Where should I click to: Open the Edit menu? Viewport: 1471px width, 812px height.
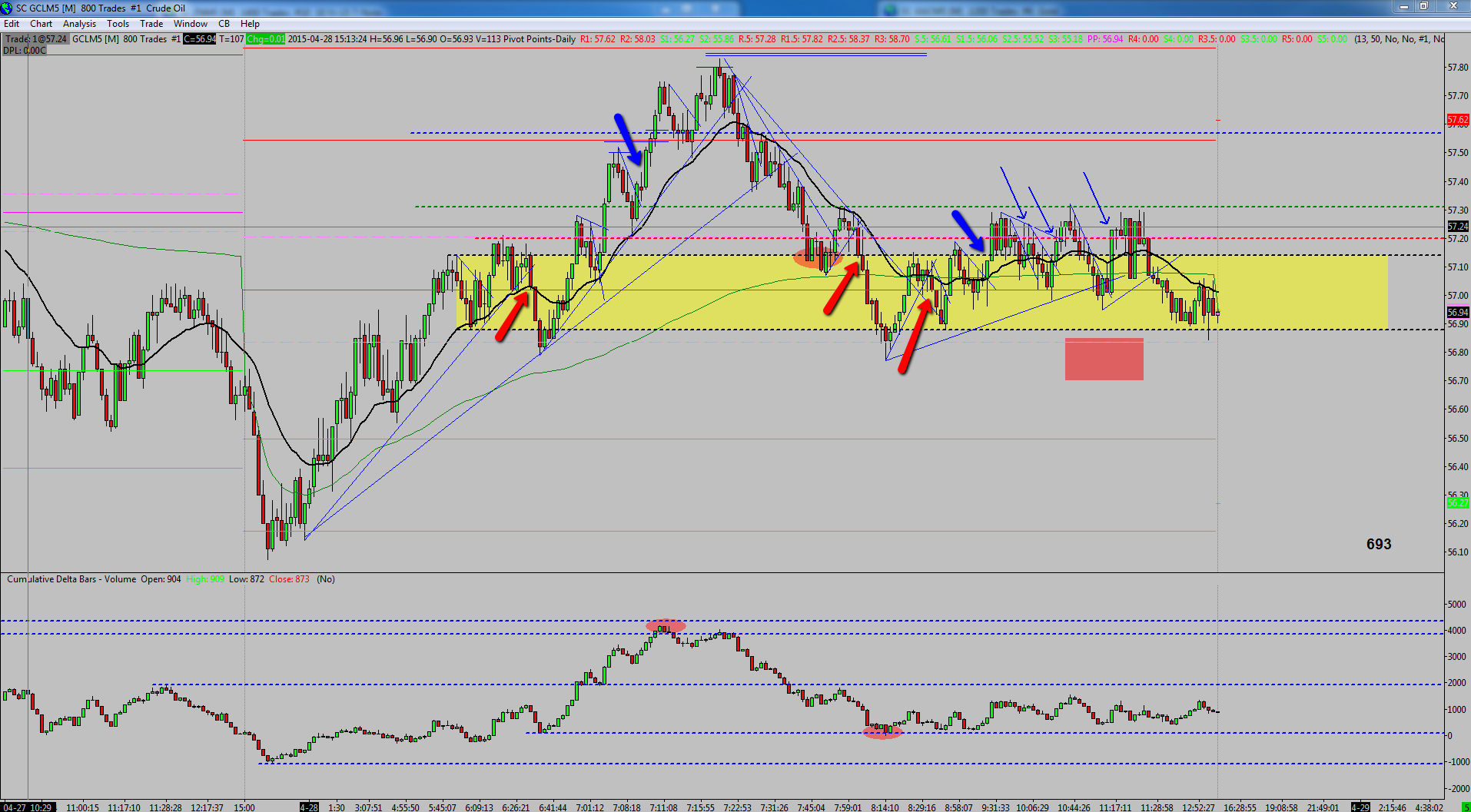click(x=12, y=24)
